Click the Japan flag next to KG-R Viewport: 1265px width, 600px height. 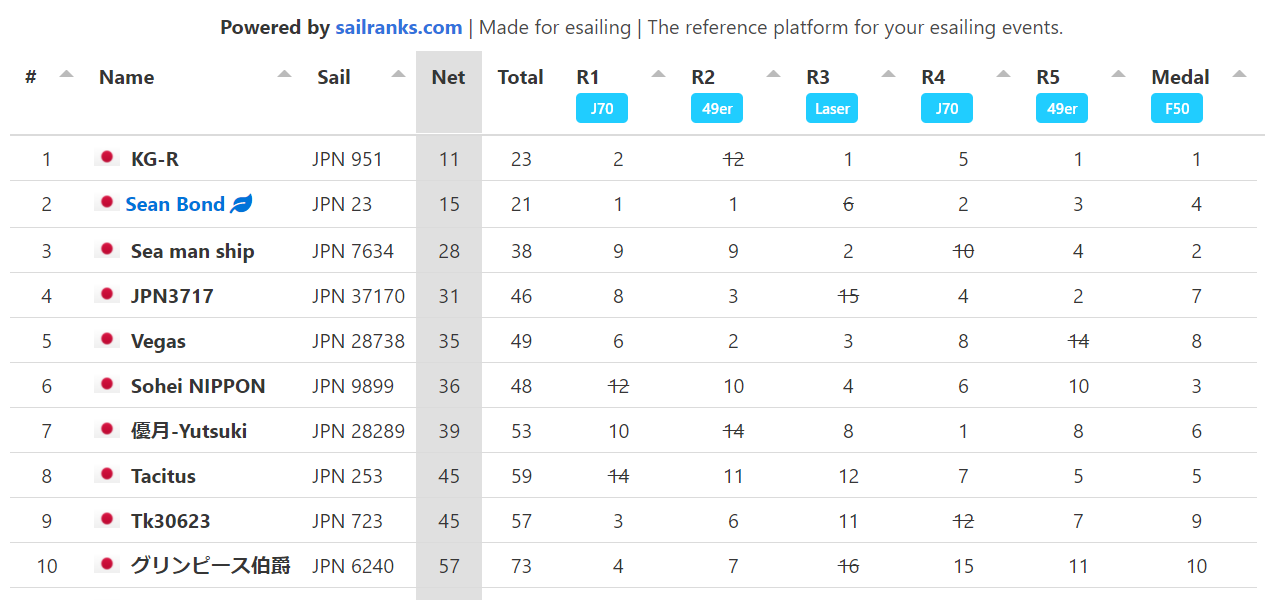tap(107, 158)
